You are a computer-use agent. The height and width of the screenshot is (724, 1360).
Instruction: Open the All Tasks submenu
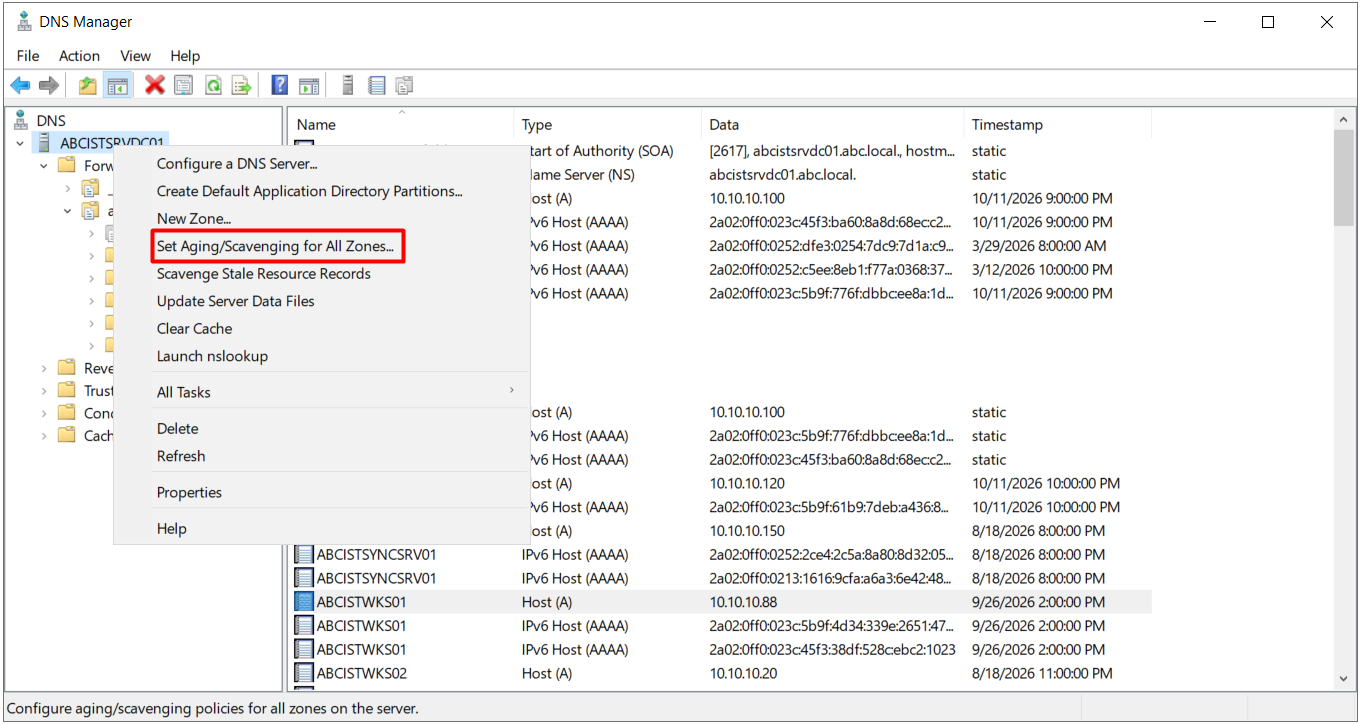coord(321,392)
